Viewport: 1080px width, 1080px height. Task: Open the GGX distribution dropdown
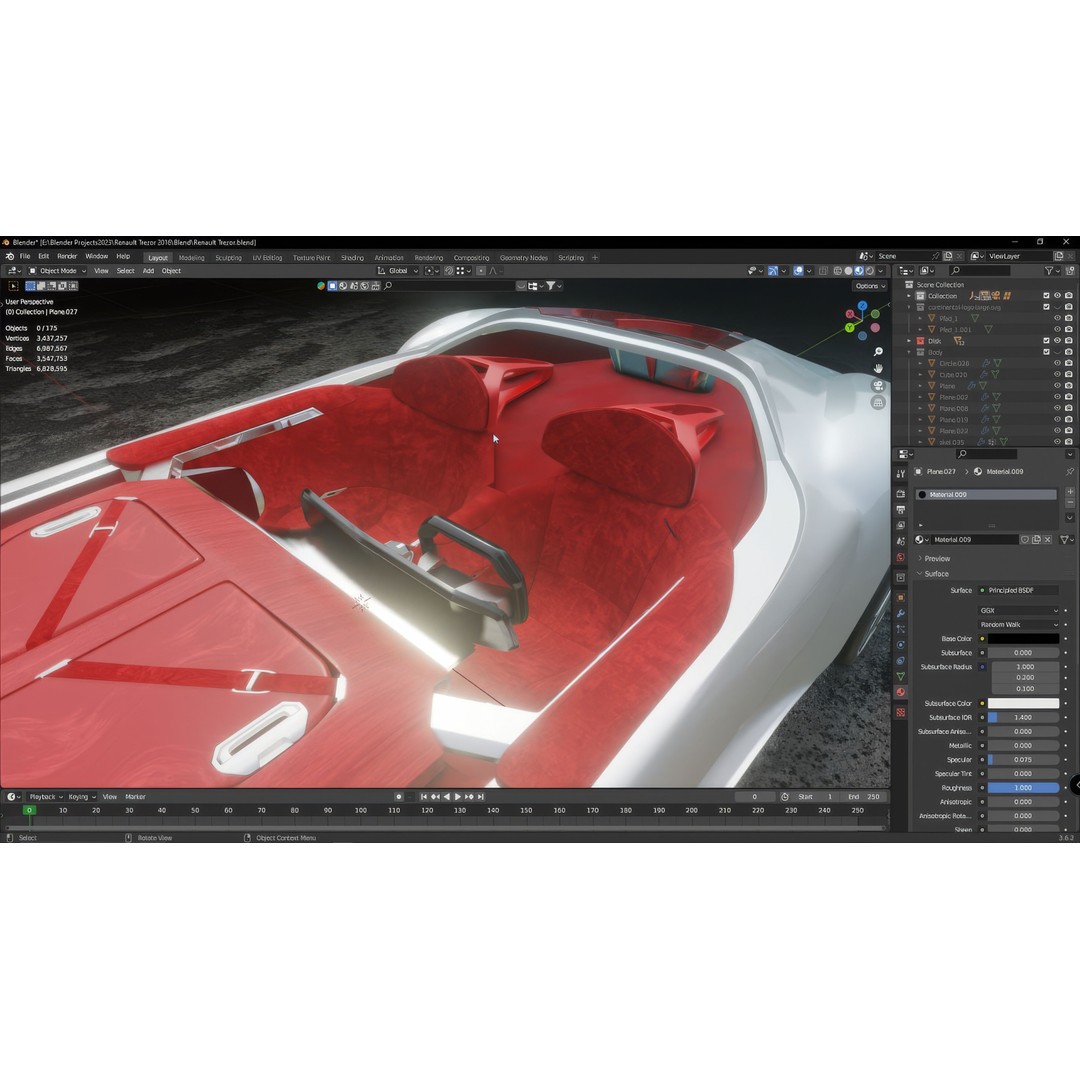1019,610
